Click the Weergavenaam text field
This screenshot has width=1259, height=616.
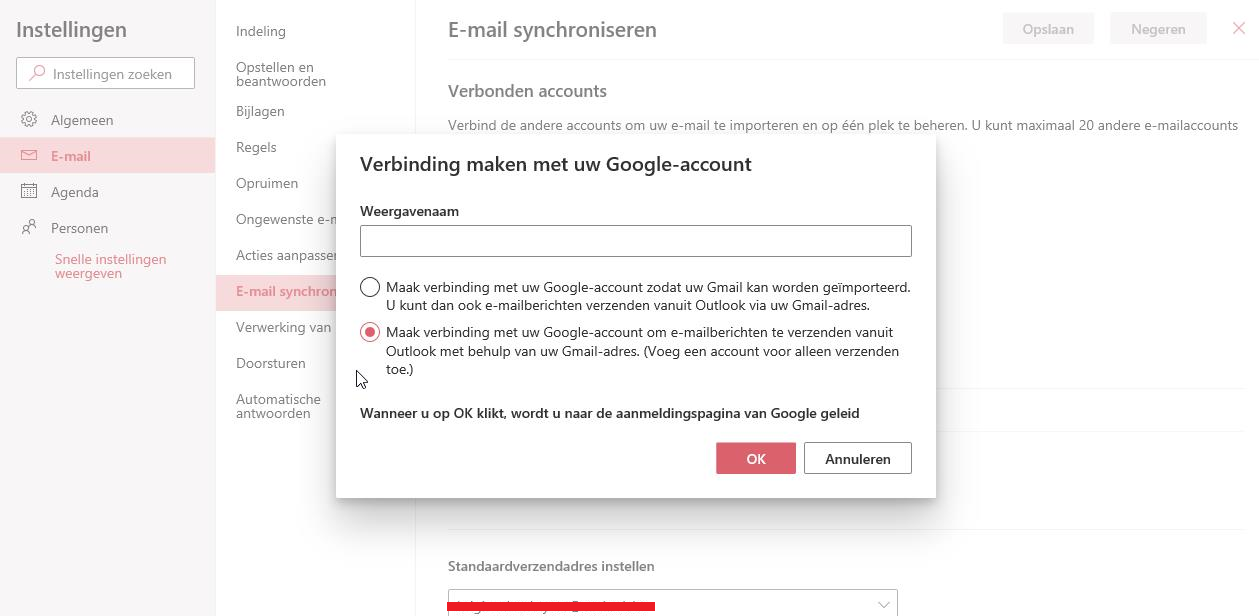(635, 241)
